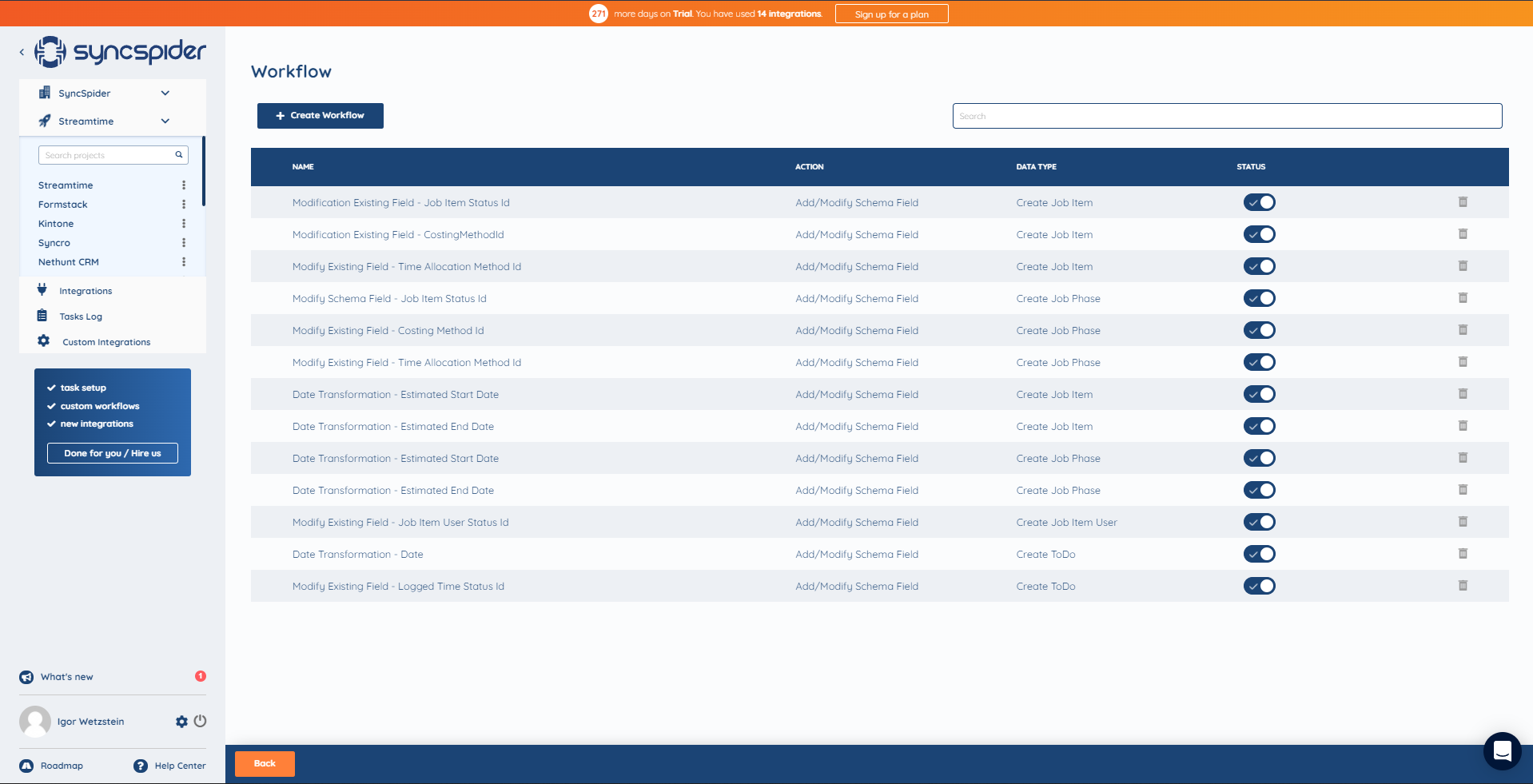Viewport: 1533px width, 784px height.
Task: Open the Syncro project options menu
Action: click(184, 243)
